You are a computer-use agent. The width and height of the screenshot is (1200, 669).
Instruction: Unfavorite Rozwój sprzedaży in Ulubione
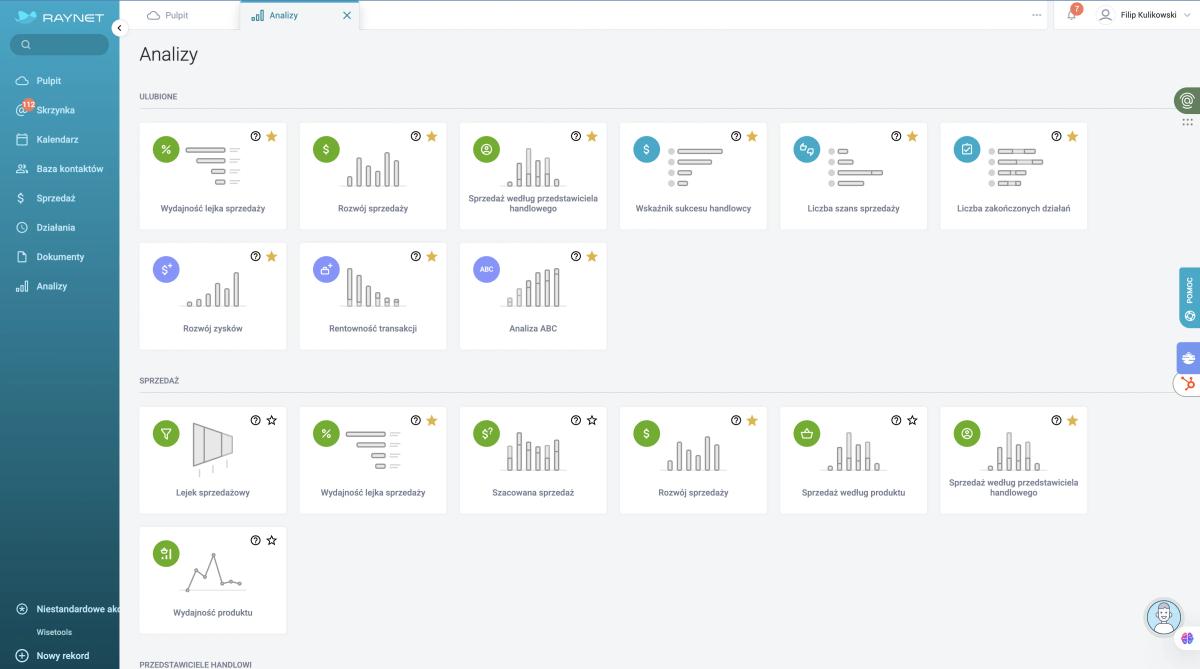[432, 136]
